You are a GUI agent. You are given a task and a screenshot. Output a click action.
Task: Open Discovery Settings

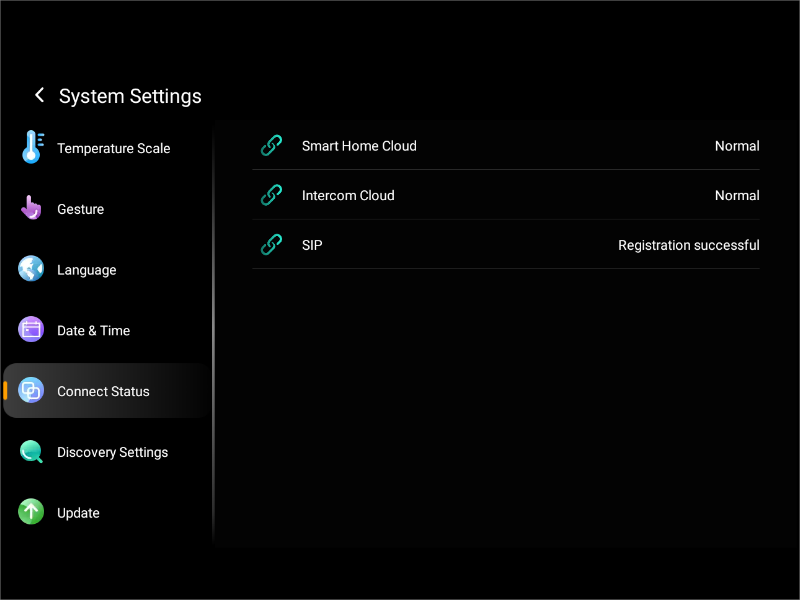coord(112,452)
